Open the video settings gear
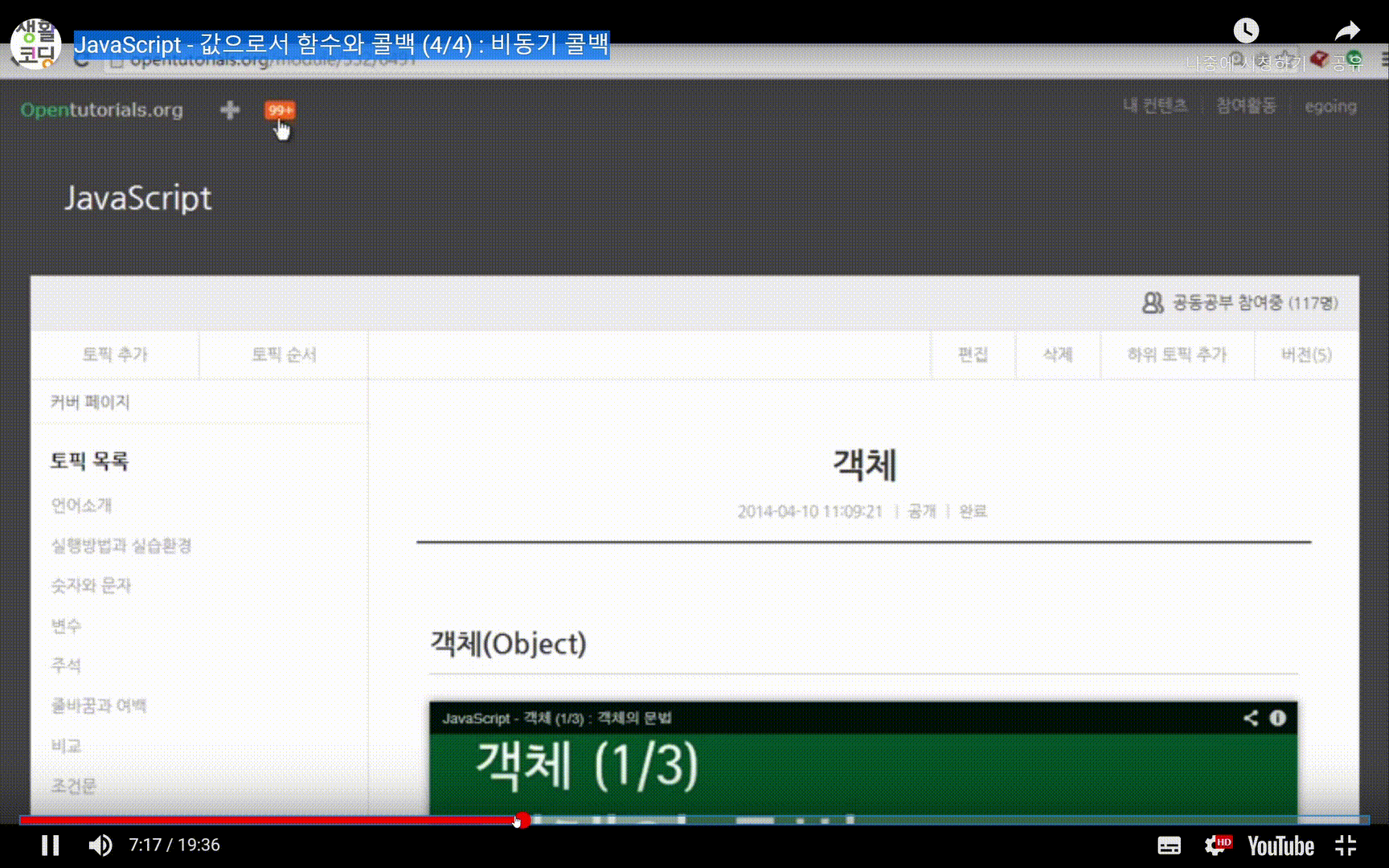The height and width of the screenshot is (868, 1389). click(x=1217, y=845)
